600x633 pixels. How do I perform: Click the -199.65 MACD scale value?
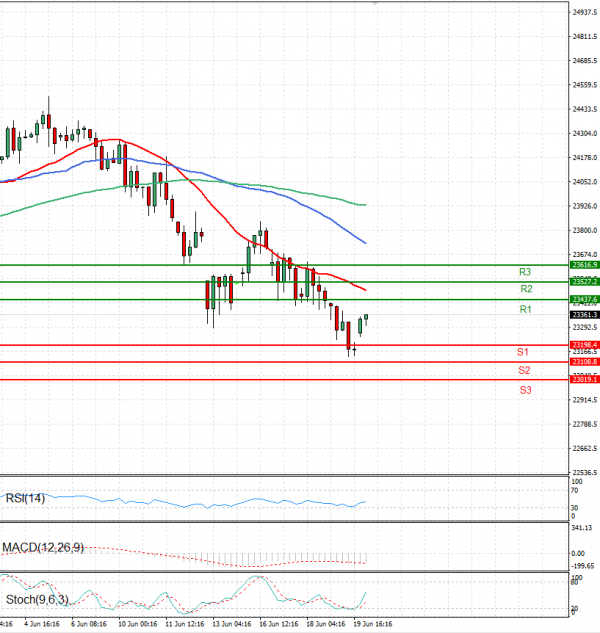pos(583,566)
